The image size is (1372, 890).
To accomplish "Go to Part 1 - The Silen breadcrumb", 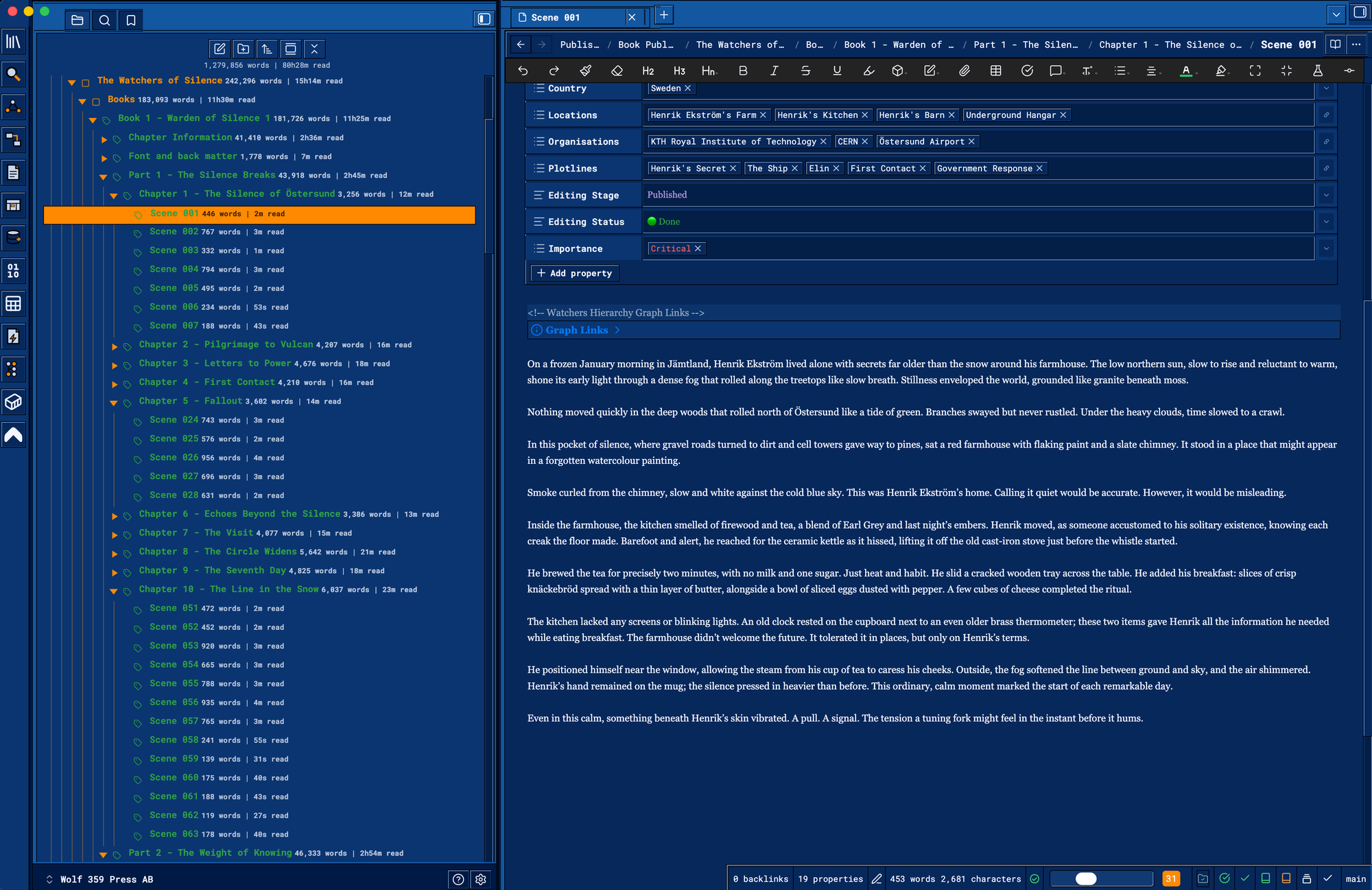I will coord(1026,45).
